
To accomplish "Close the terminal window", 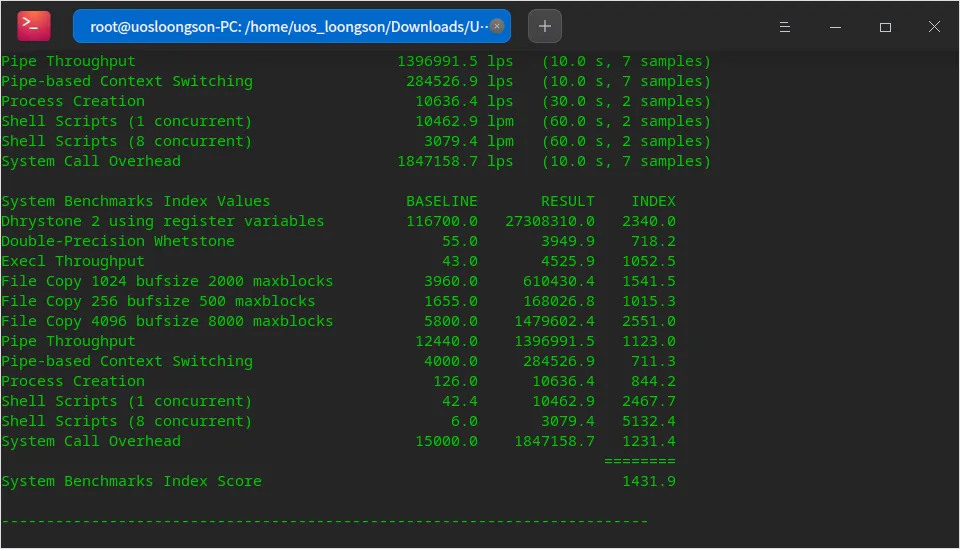I will tap(934, 27).
